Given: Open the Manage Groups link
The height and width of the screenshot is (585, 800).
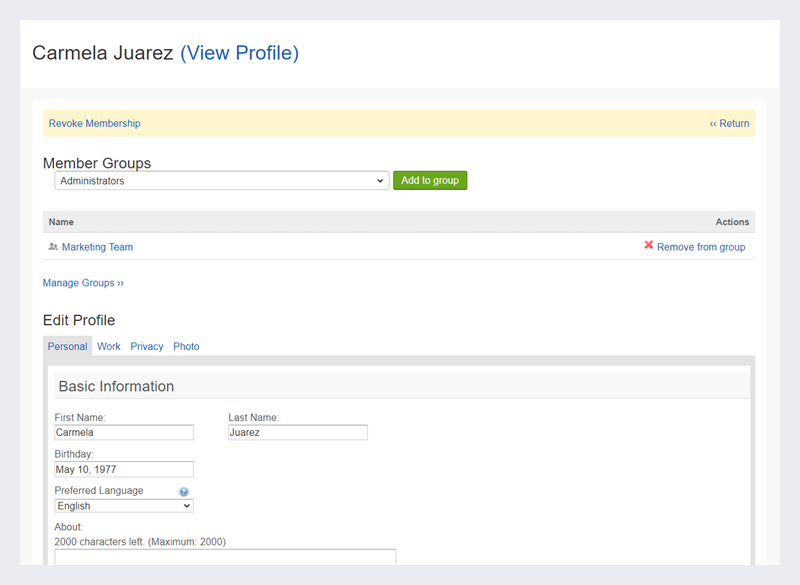Looking at the screenshot, I should pos(83,283).
